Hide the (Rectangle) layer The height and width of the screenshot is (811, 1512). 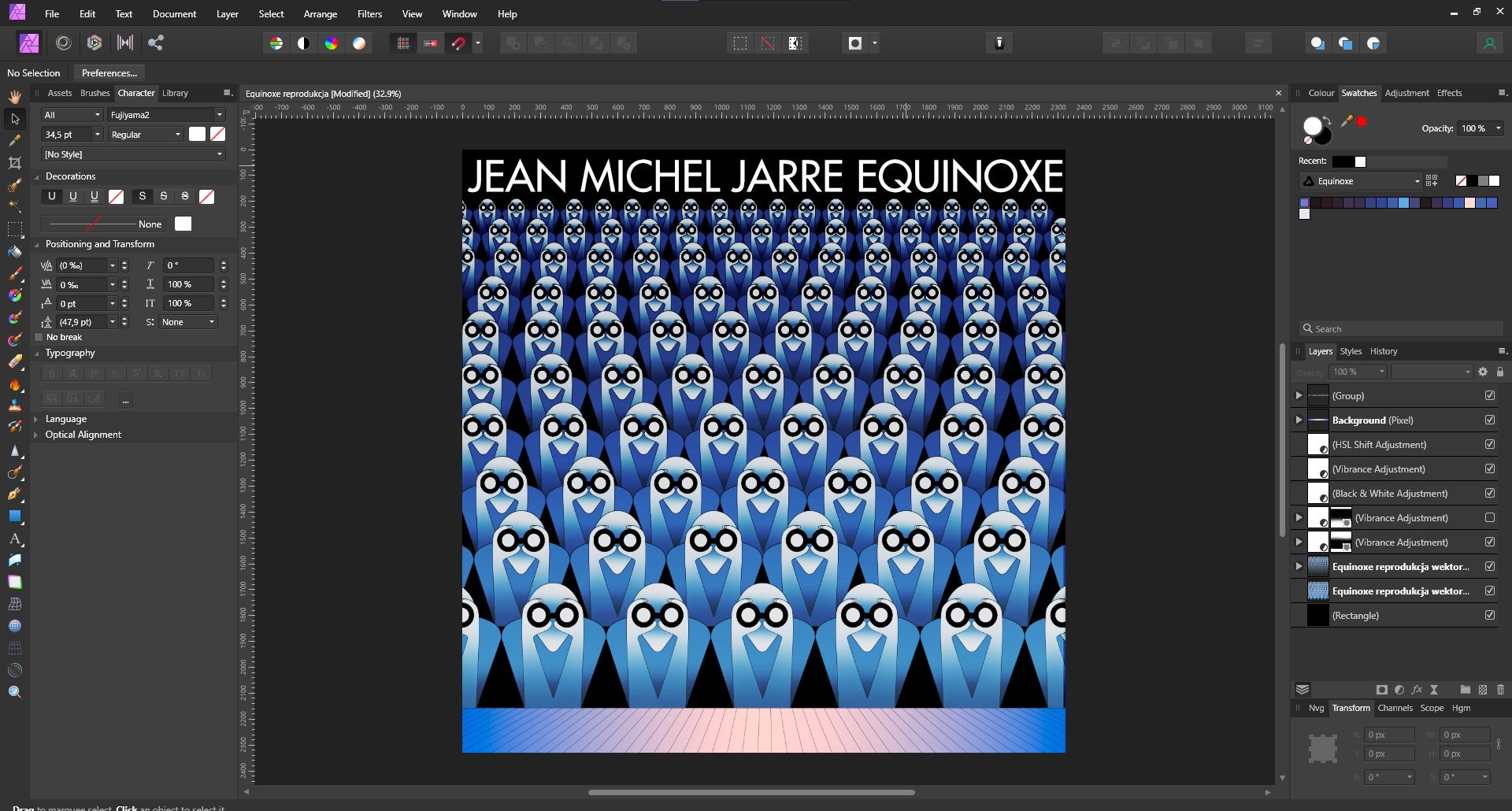[x=1490, y=615]
